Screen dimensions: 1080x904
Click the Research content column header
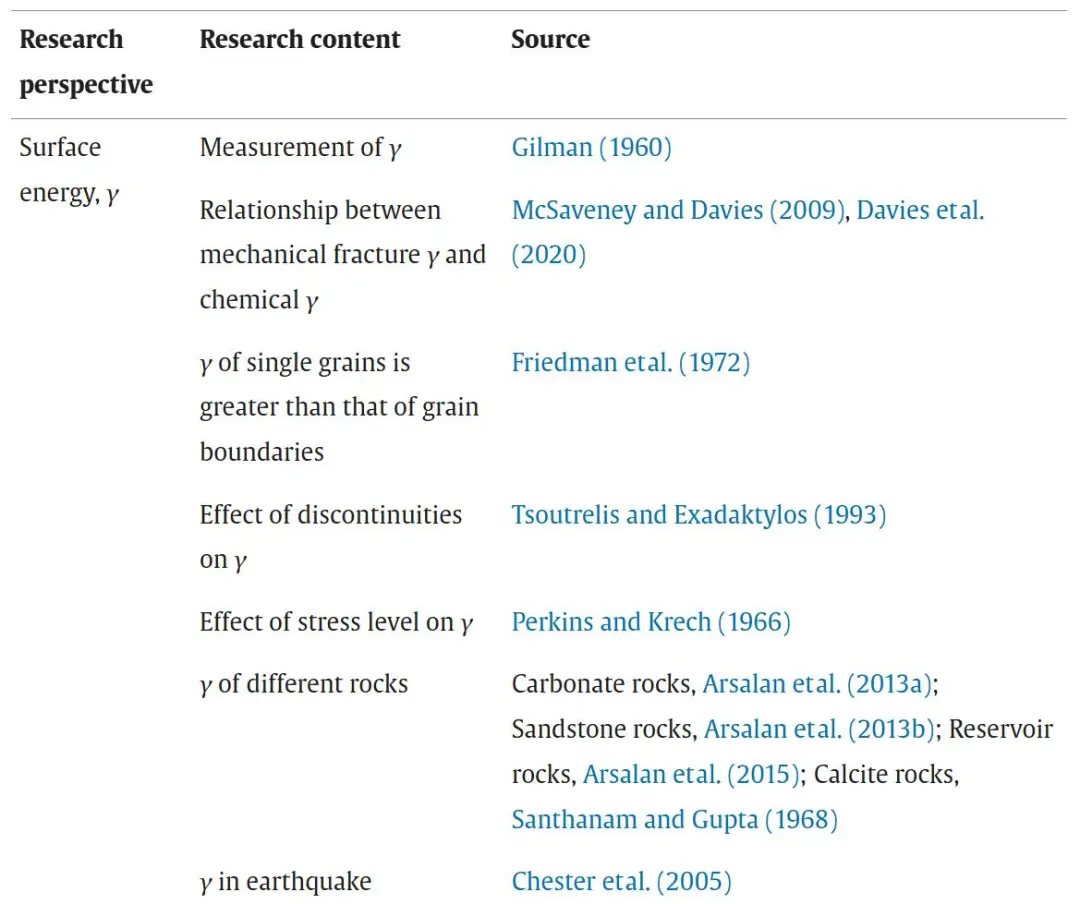pos(300,40)
